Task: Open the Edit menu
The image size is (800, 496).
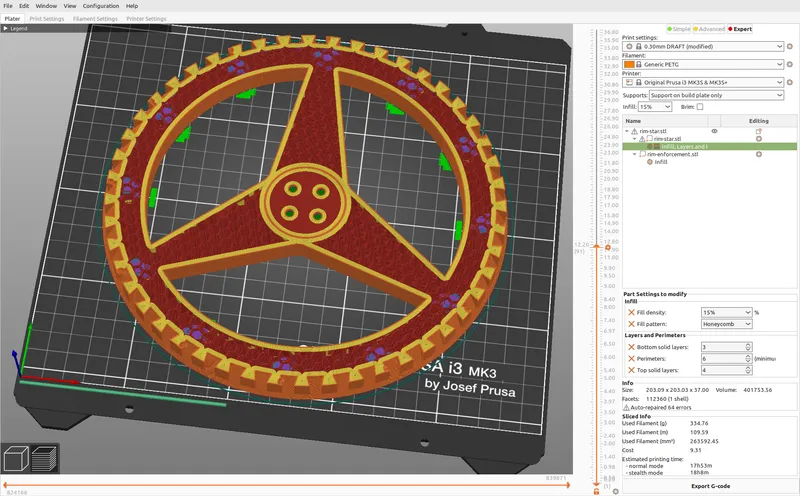Action: pyautogui.click(x=24, y=6)
